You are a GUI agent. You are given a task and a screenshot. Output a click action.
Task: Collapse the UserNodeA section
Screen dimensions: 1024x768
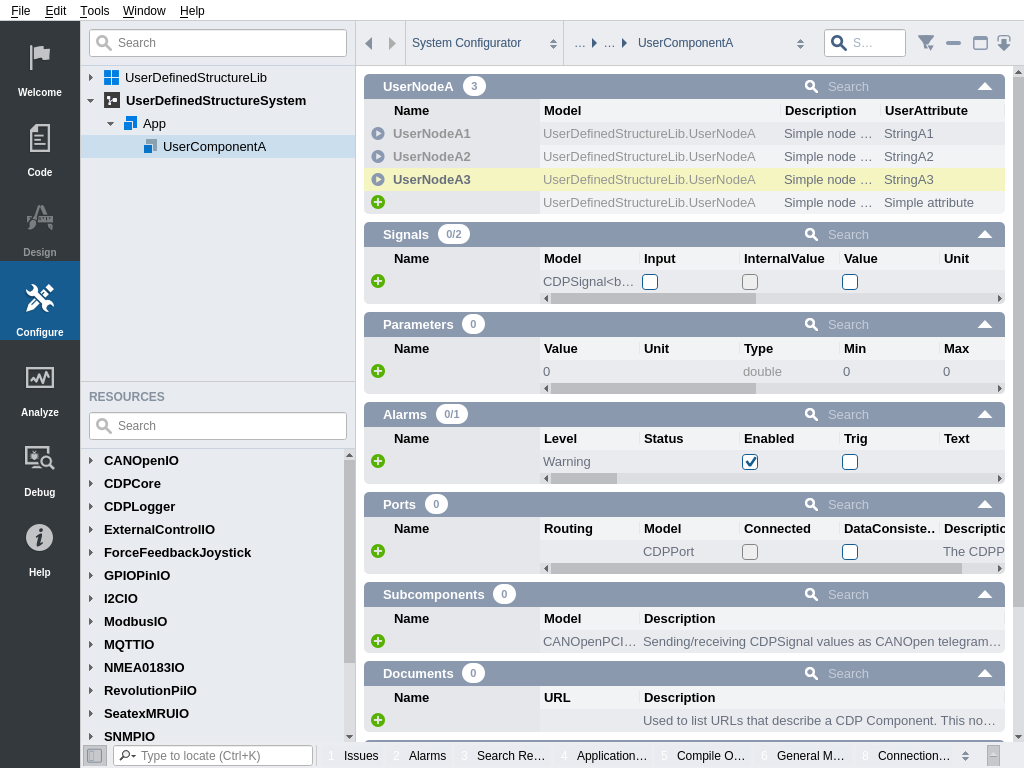click(x=985, y=86)
